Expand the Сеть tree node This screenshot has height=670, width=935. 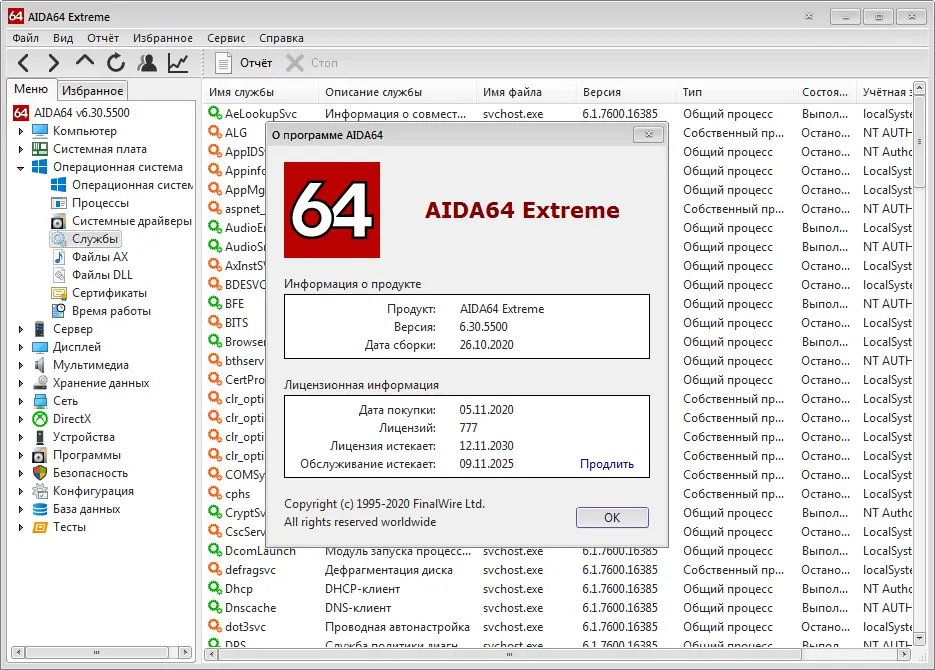pos(21,401)
